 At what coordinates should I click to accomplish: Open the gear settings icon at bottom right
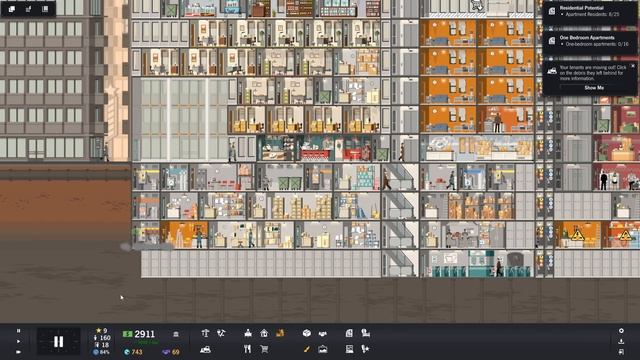621,331
